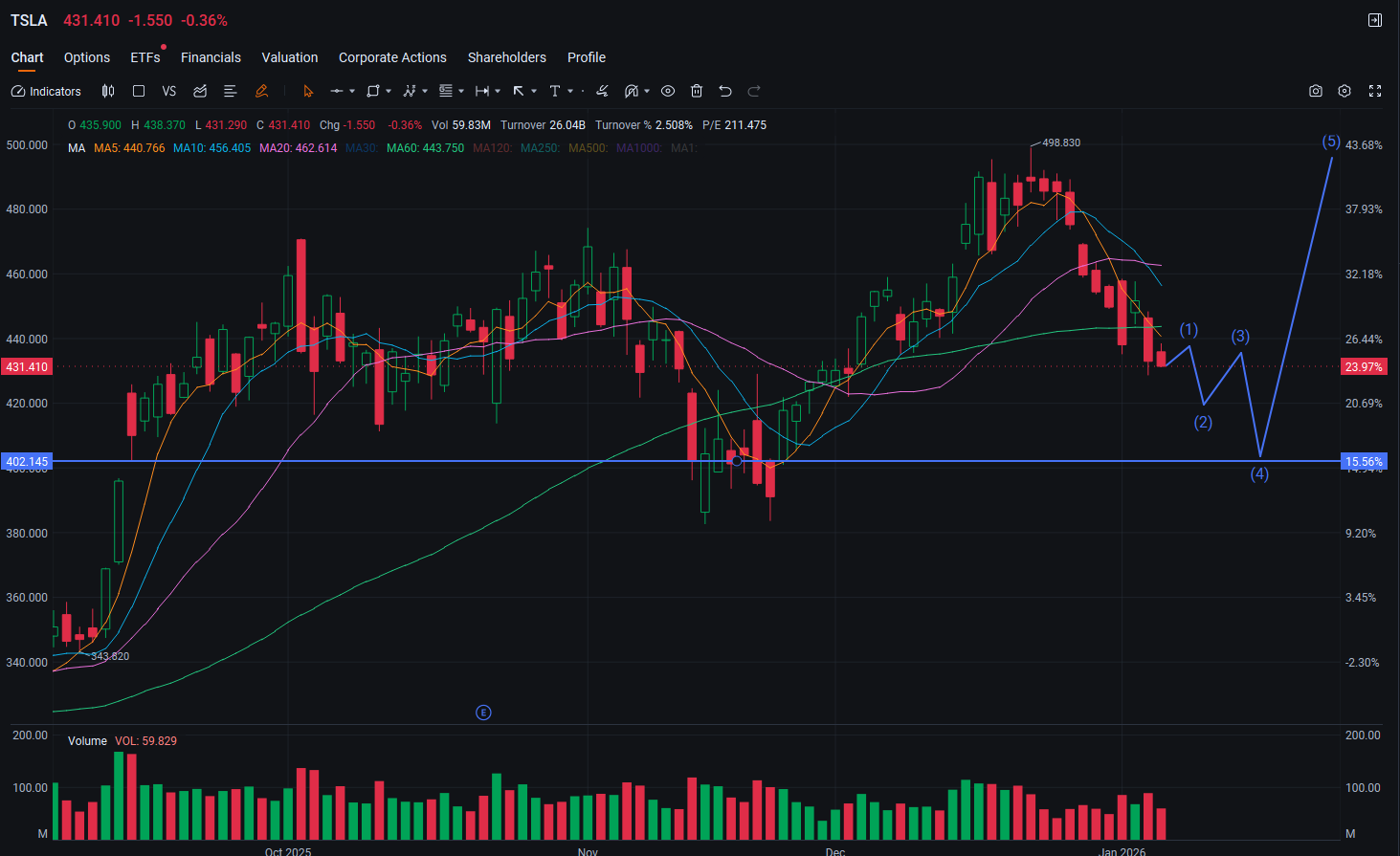Image resolution: width=1400 pixels, height=856 pixels.
Task: Click the chart overlay icon beside VS
Action: click(200, 91)
